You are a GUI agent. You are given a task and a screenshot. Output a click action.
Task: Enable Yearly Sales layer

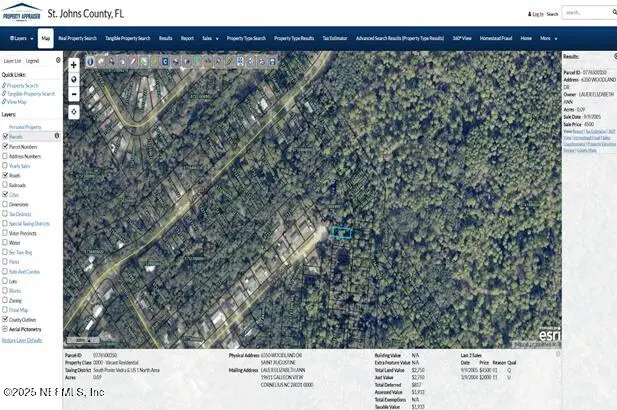[5, 165]
